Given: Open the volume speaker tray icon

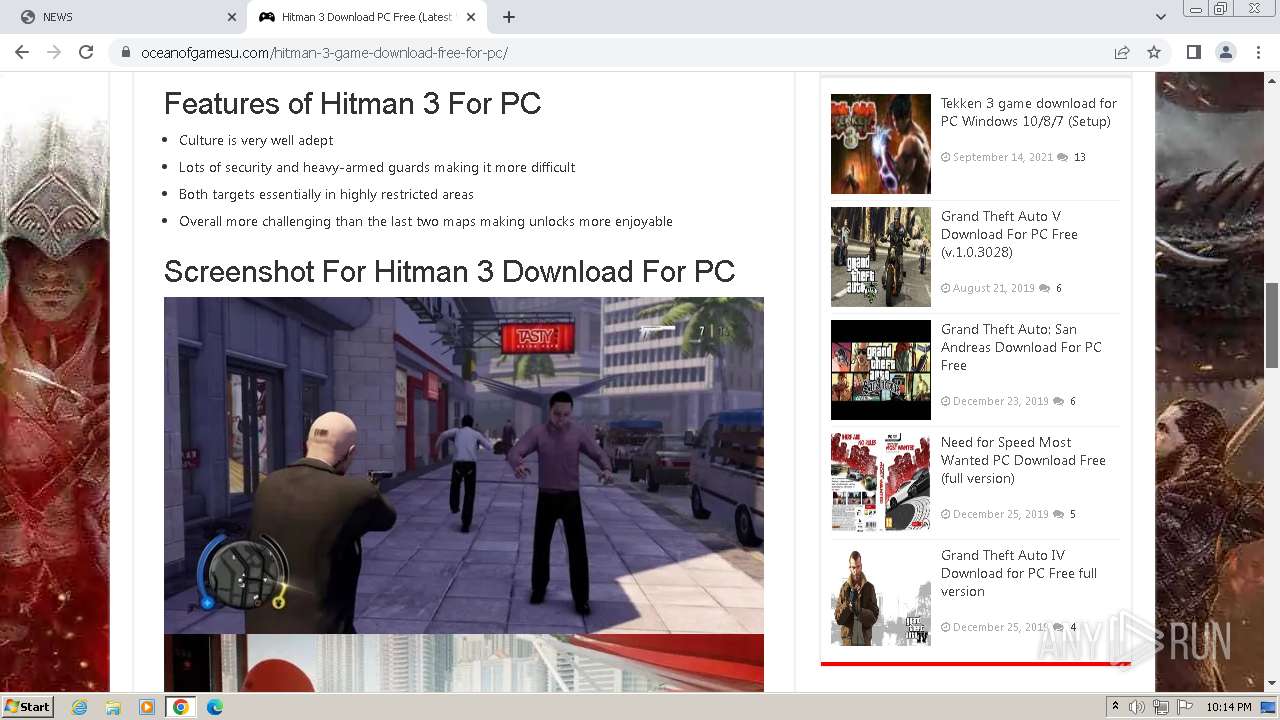Looking at the screenshot, I should 1137,707.
